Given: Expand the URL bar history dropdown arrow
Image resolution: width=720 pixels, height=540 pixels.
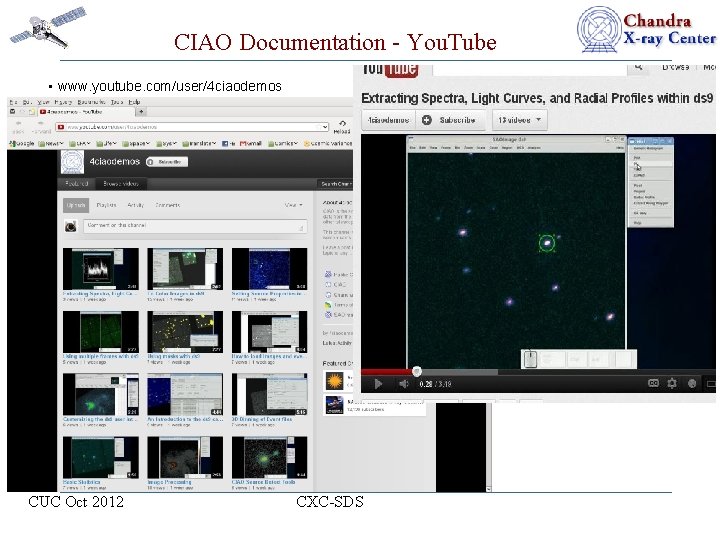Looking at the screenshot, I should point(325,127).
